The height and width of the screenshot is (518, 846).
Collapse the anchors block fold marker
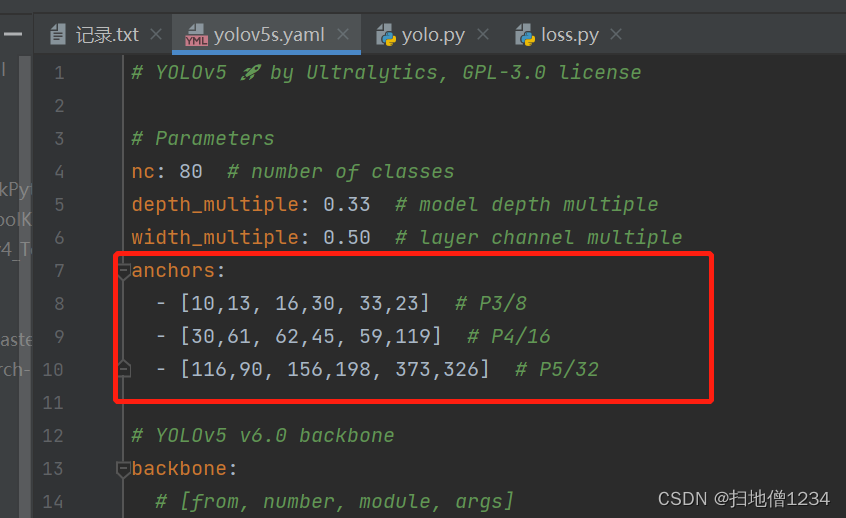point(124,271)
